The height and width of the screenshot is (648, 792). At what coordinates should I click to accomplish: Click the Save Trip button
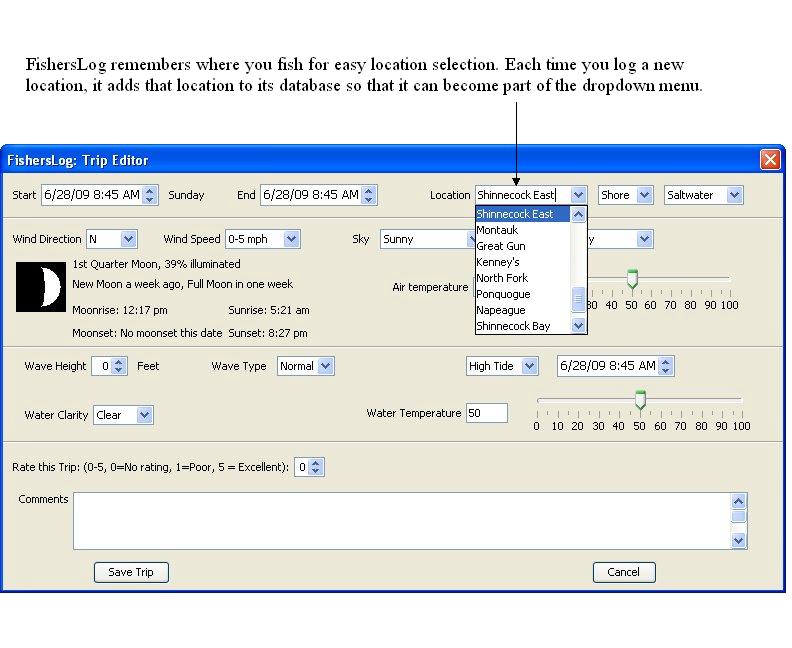(131, 572)
